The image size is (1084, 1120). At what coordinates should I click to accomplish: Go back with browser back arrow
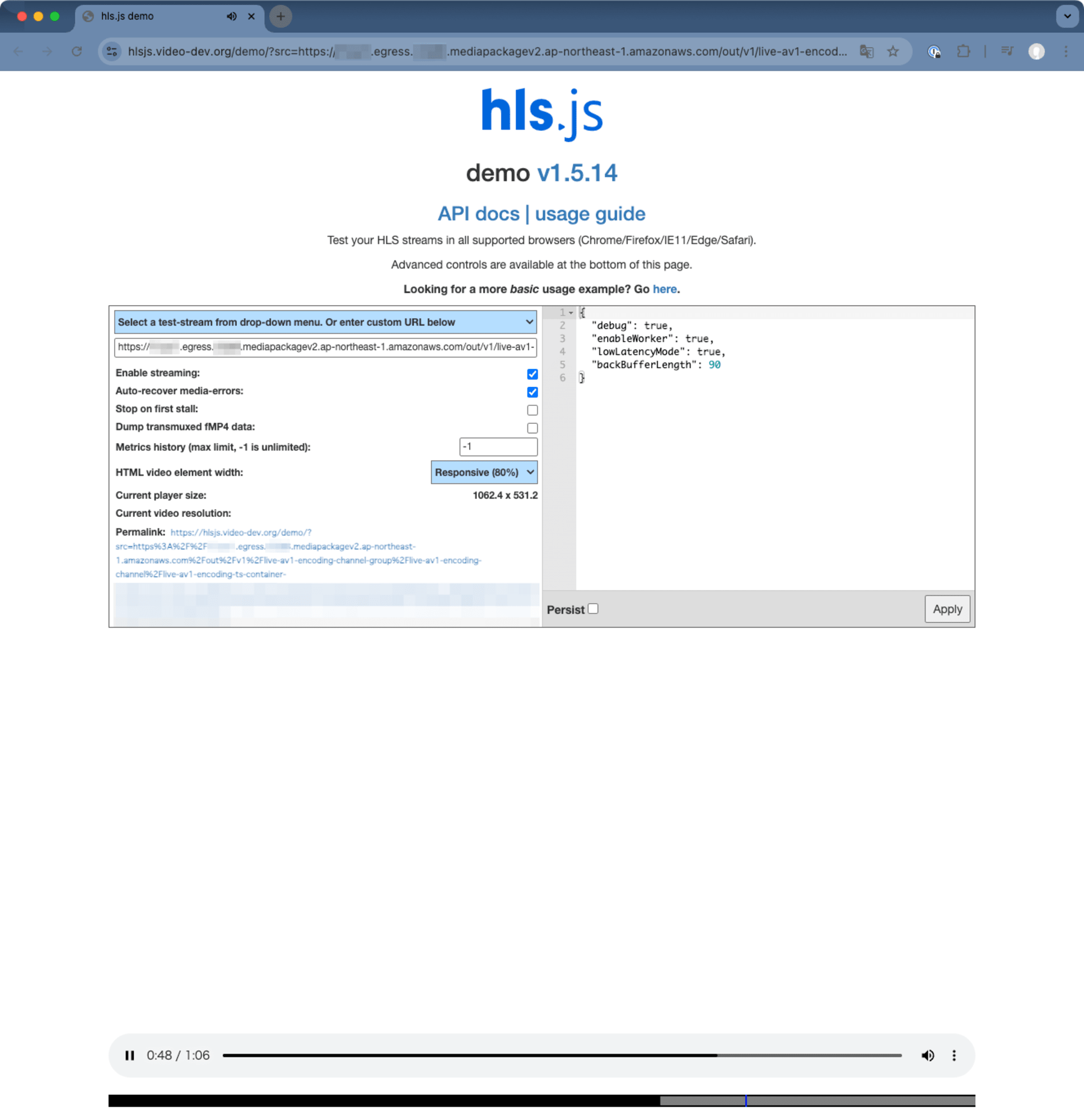[18, 52]
